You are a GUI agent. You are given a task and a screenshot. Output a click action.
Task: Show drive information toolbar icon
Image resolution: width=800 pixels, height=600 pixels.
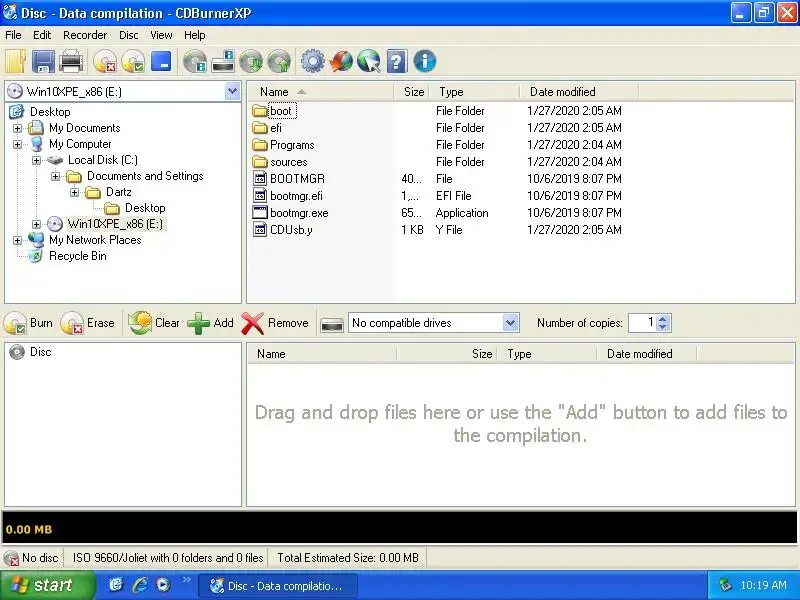(223, 62)
